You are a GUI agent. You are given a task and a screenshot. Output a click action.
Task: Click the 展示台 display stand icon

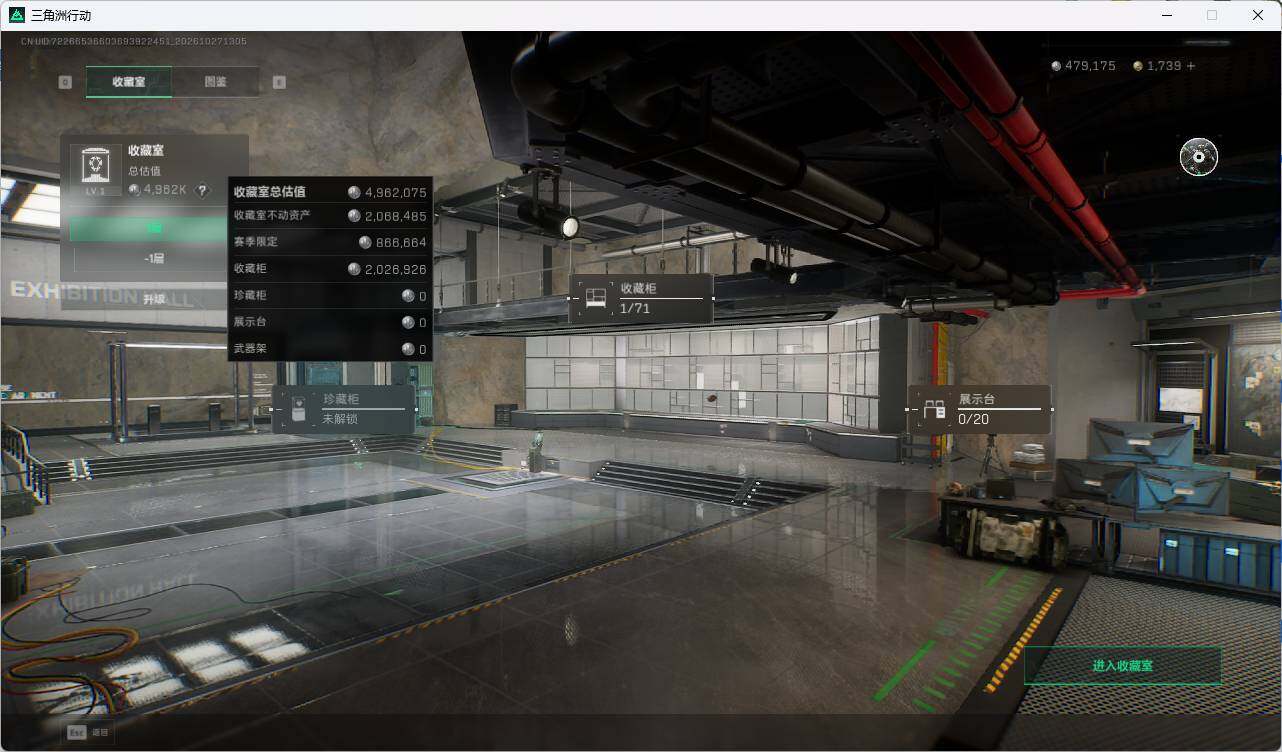(934, 409)
